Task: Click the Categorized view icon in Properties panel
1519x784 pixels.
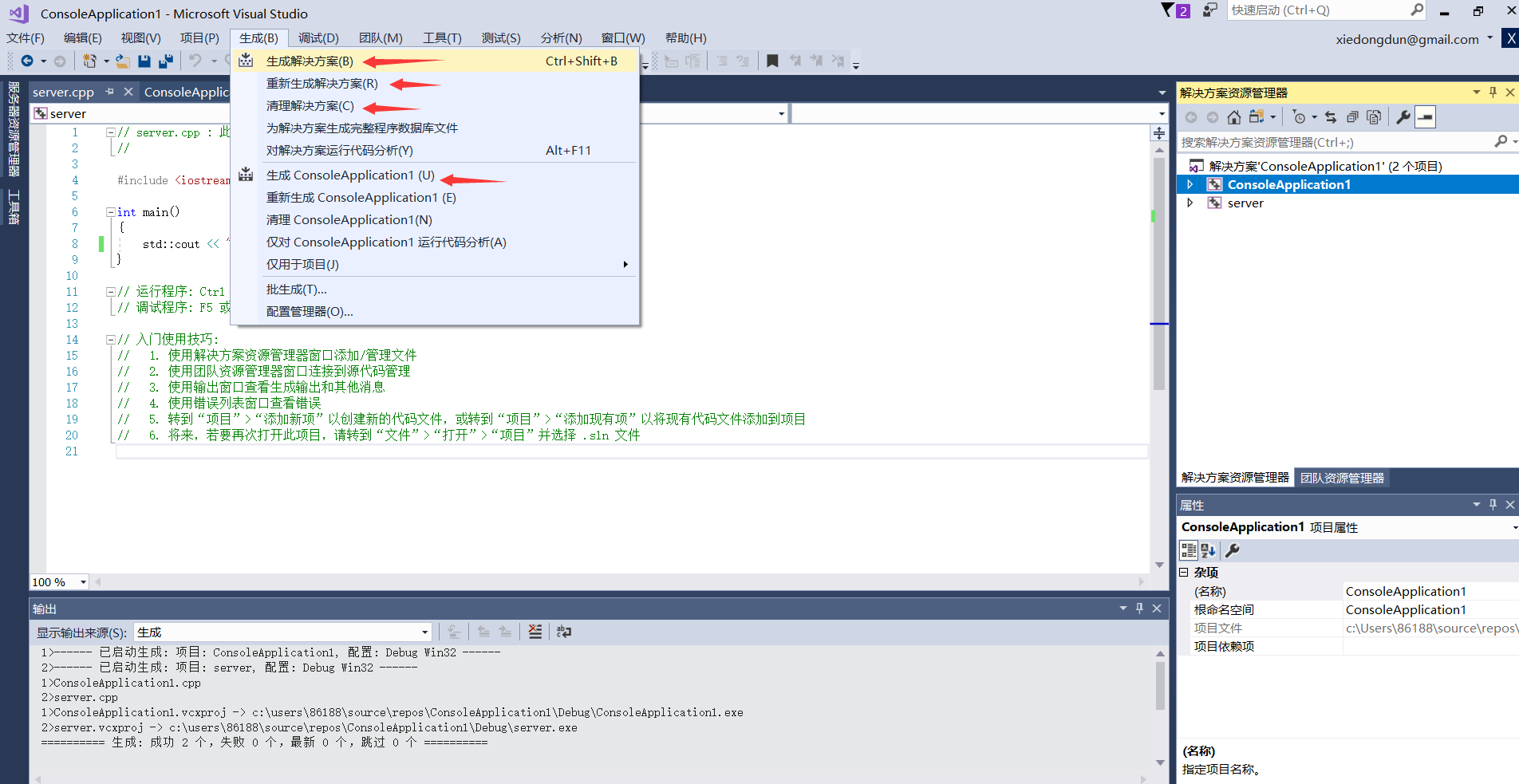Action: (1189, 550)
